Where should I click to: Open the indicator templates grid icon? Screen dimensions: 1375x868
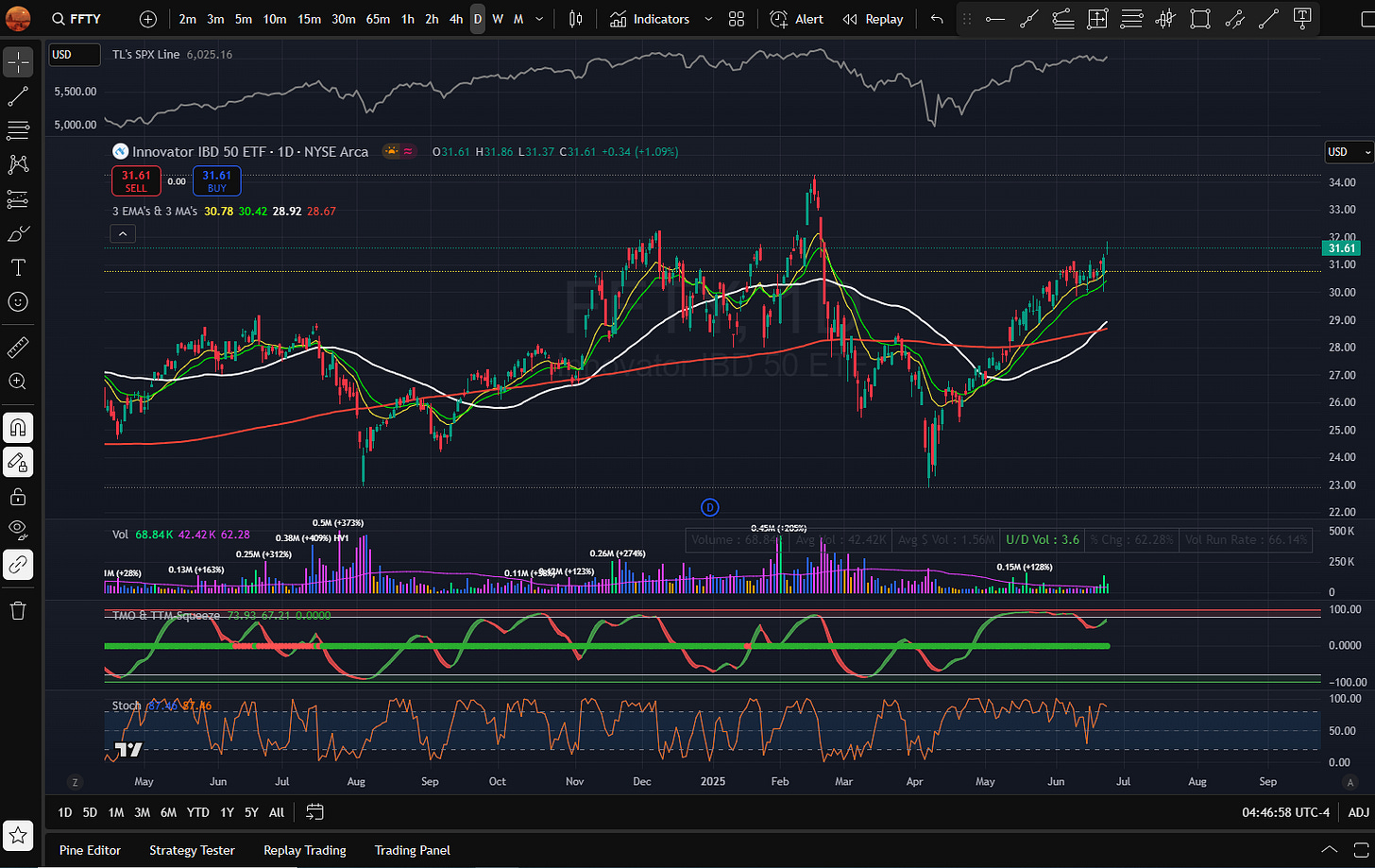[x=737, y=19]
